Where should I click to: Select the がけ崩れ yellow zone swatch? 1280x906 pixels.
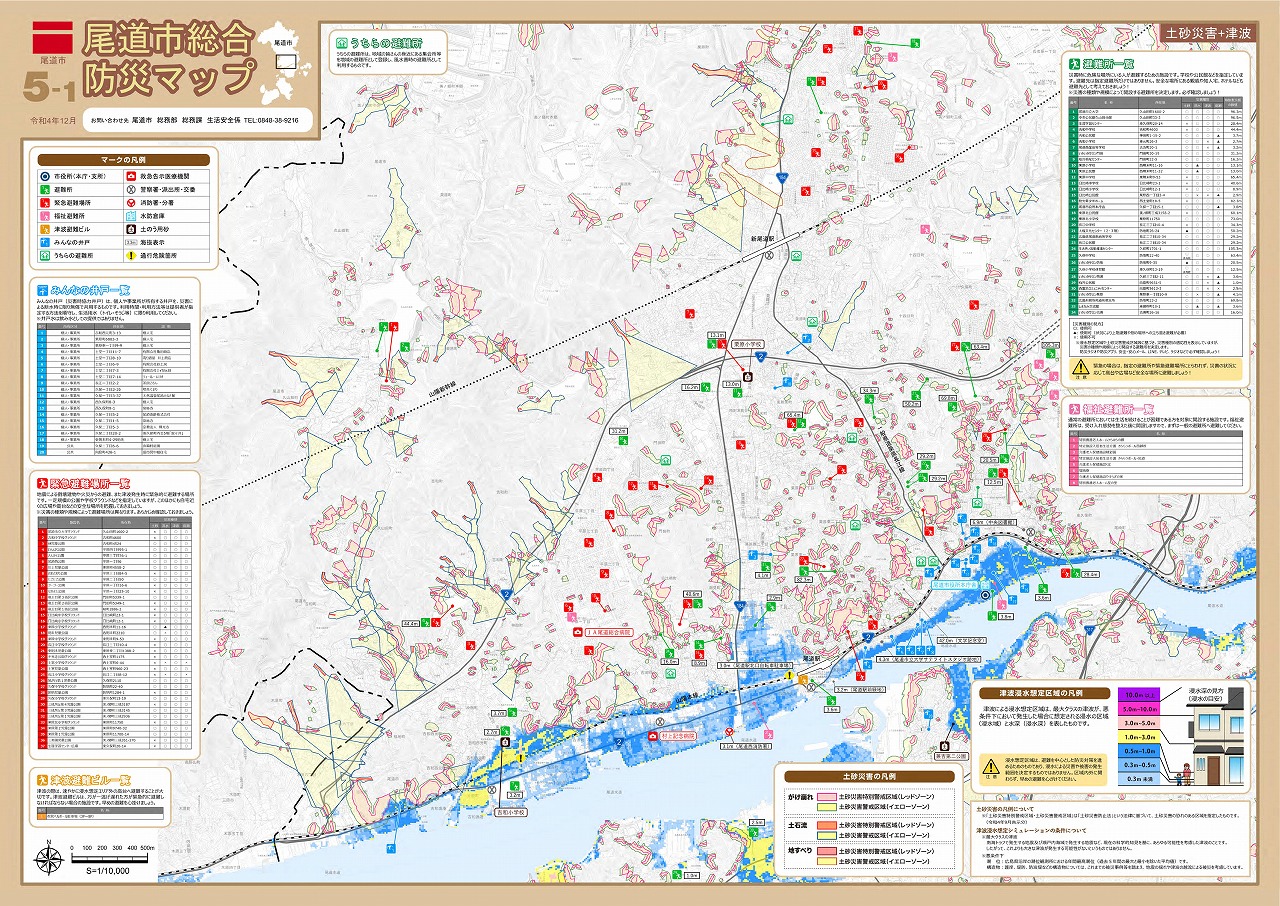tap(827, 807)
